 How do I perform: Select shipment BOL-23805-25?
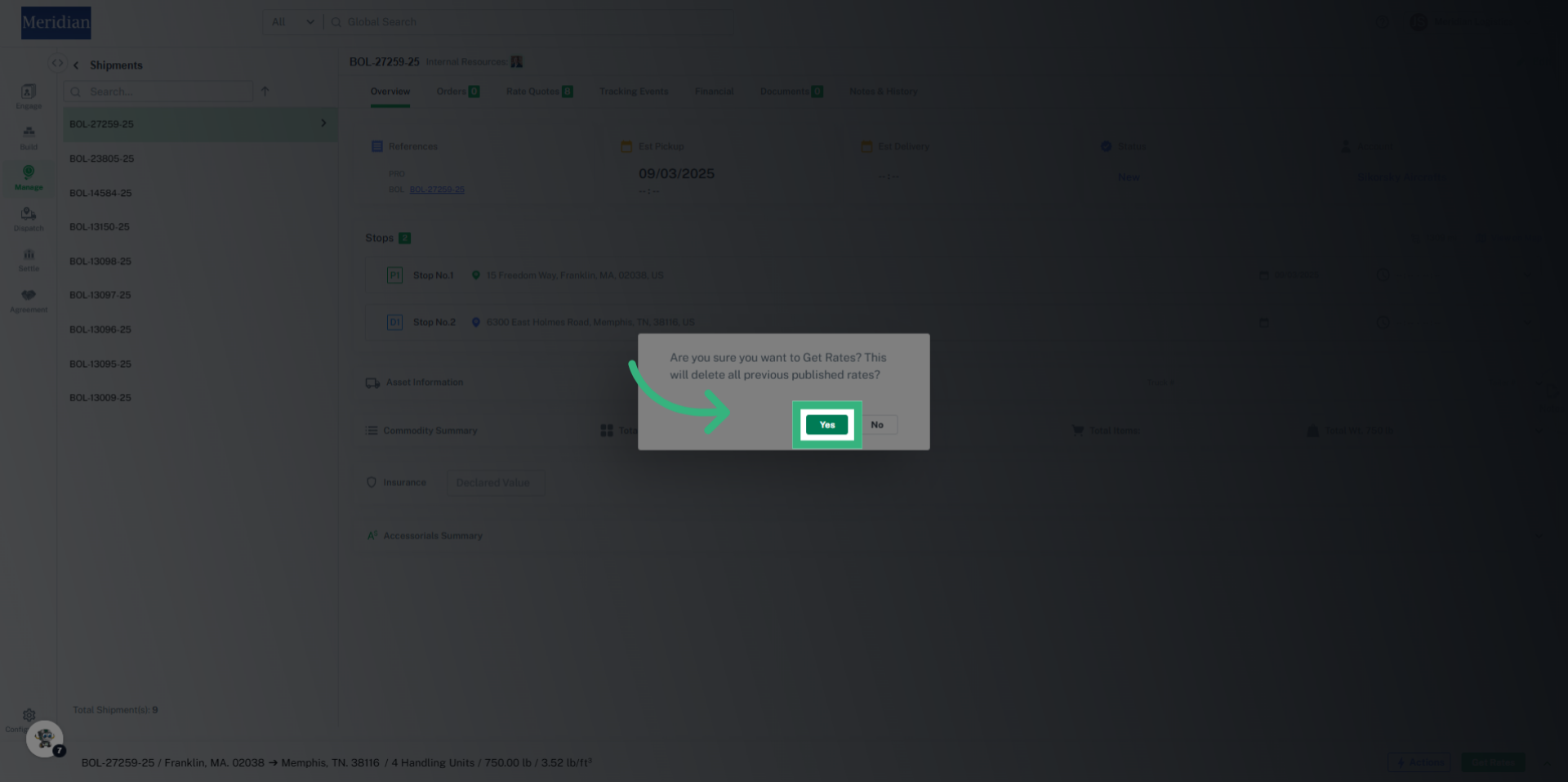coord(200,159)
